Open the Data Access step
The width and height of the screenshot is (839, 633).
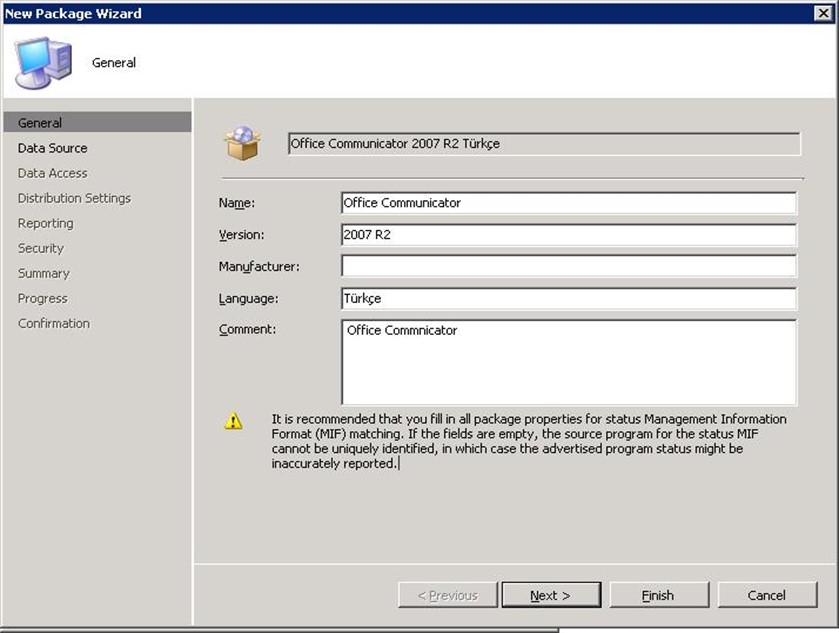tap(52, 173)
